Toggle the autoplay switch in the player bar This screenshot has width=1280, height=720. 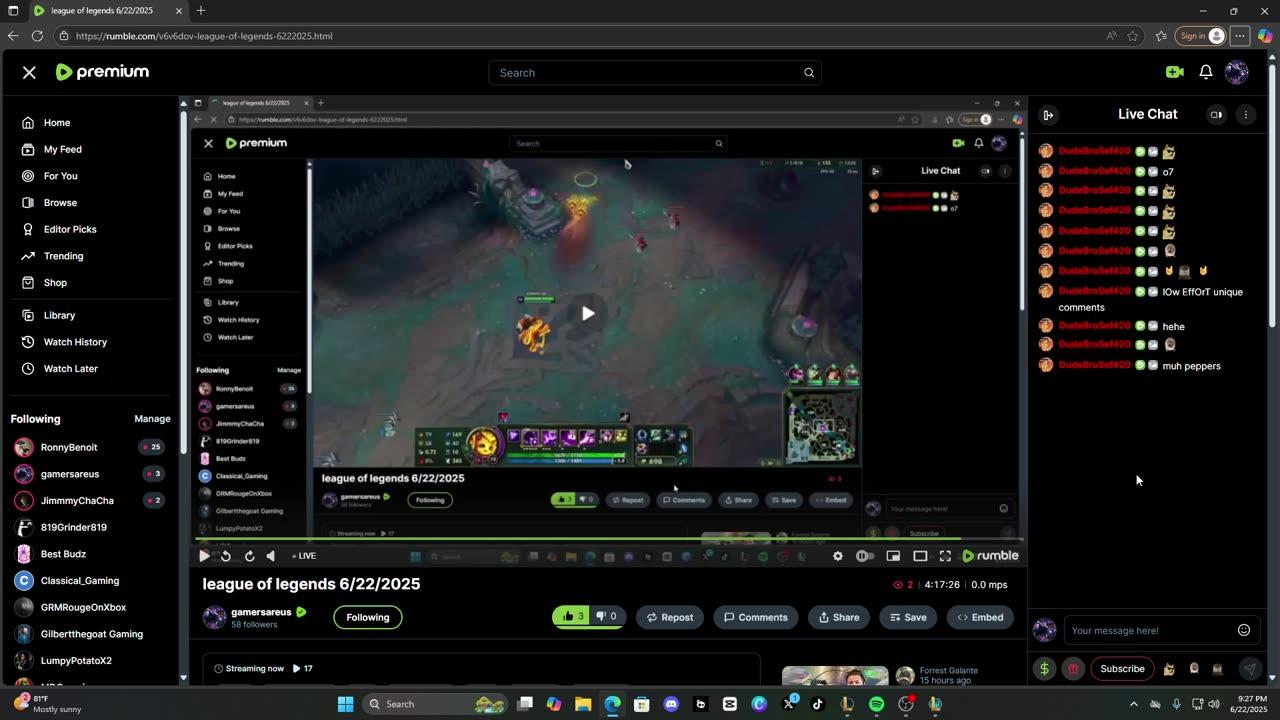click(865, 556)
